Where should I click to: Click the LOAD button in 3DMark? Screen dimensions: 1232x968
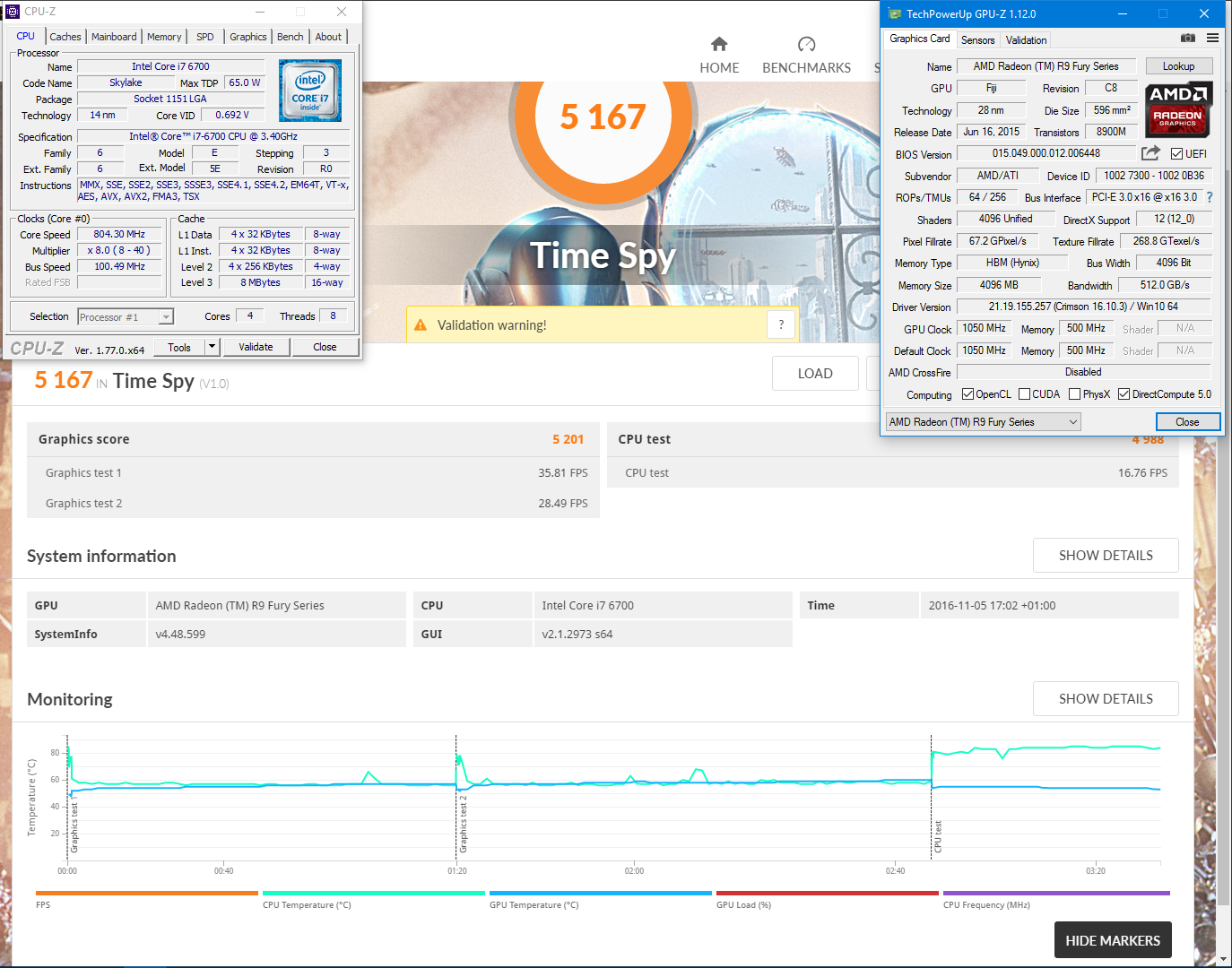pos(815,374)
